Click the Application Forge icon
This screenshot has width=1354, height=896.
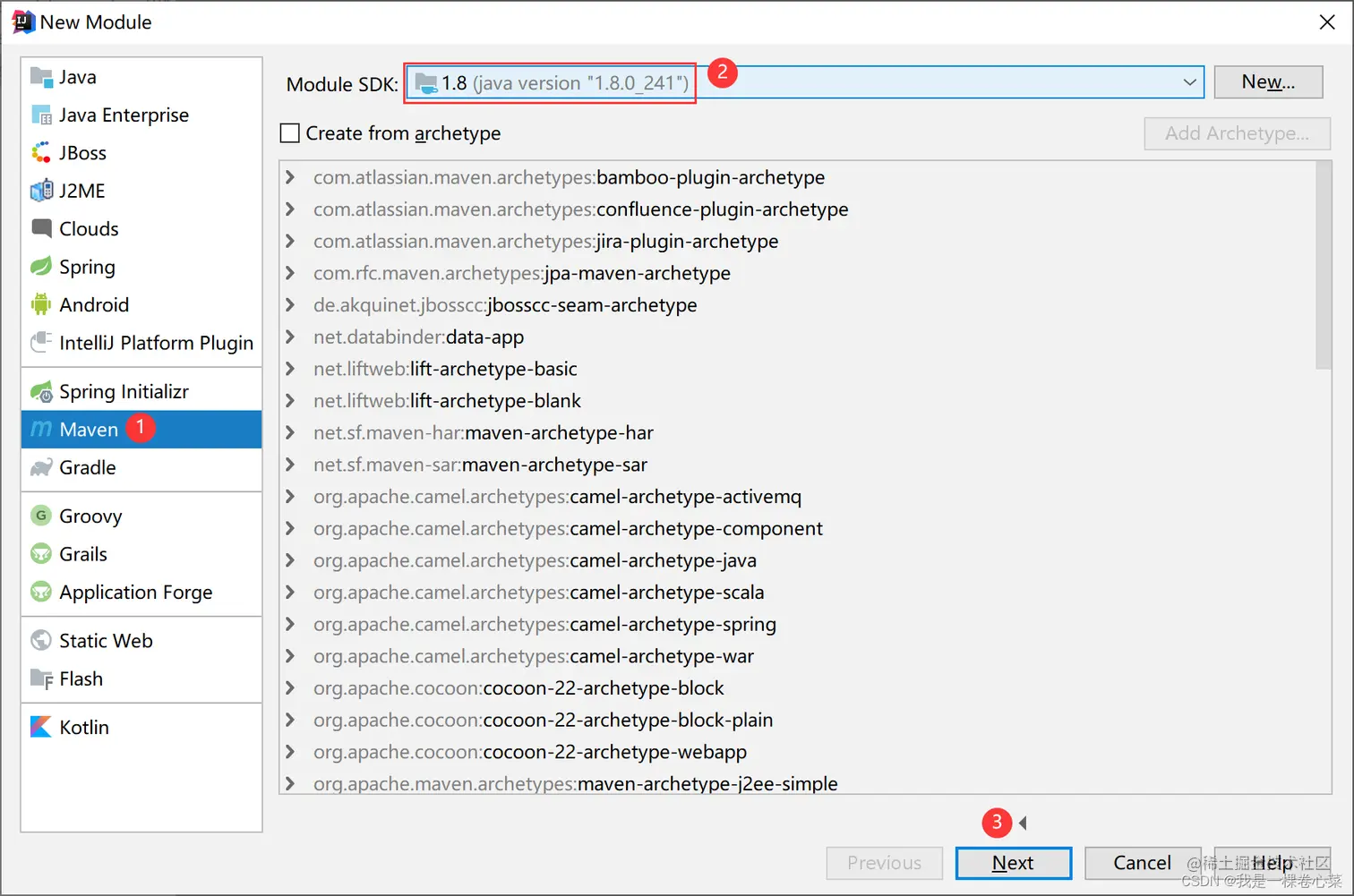coord(41,592)
